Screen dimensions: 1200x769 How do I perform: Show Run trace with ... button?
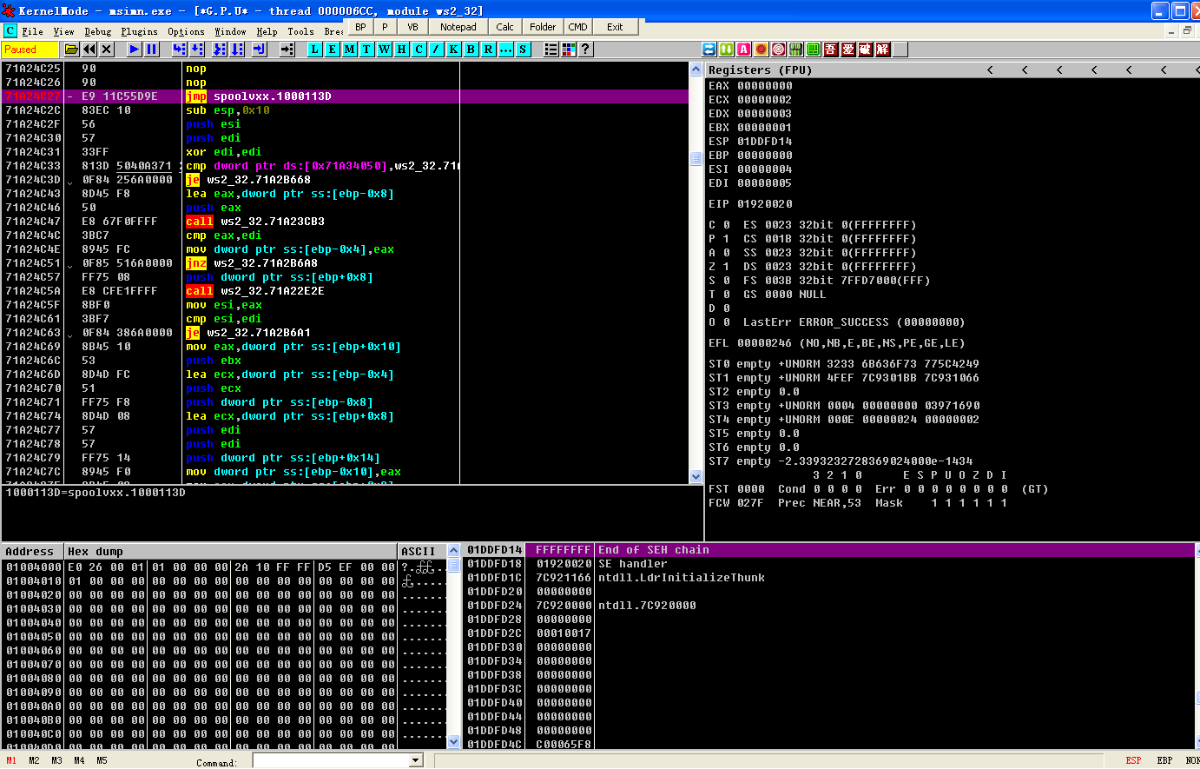505,49
